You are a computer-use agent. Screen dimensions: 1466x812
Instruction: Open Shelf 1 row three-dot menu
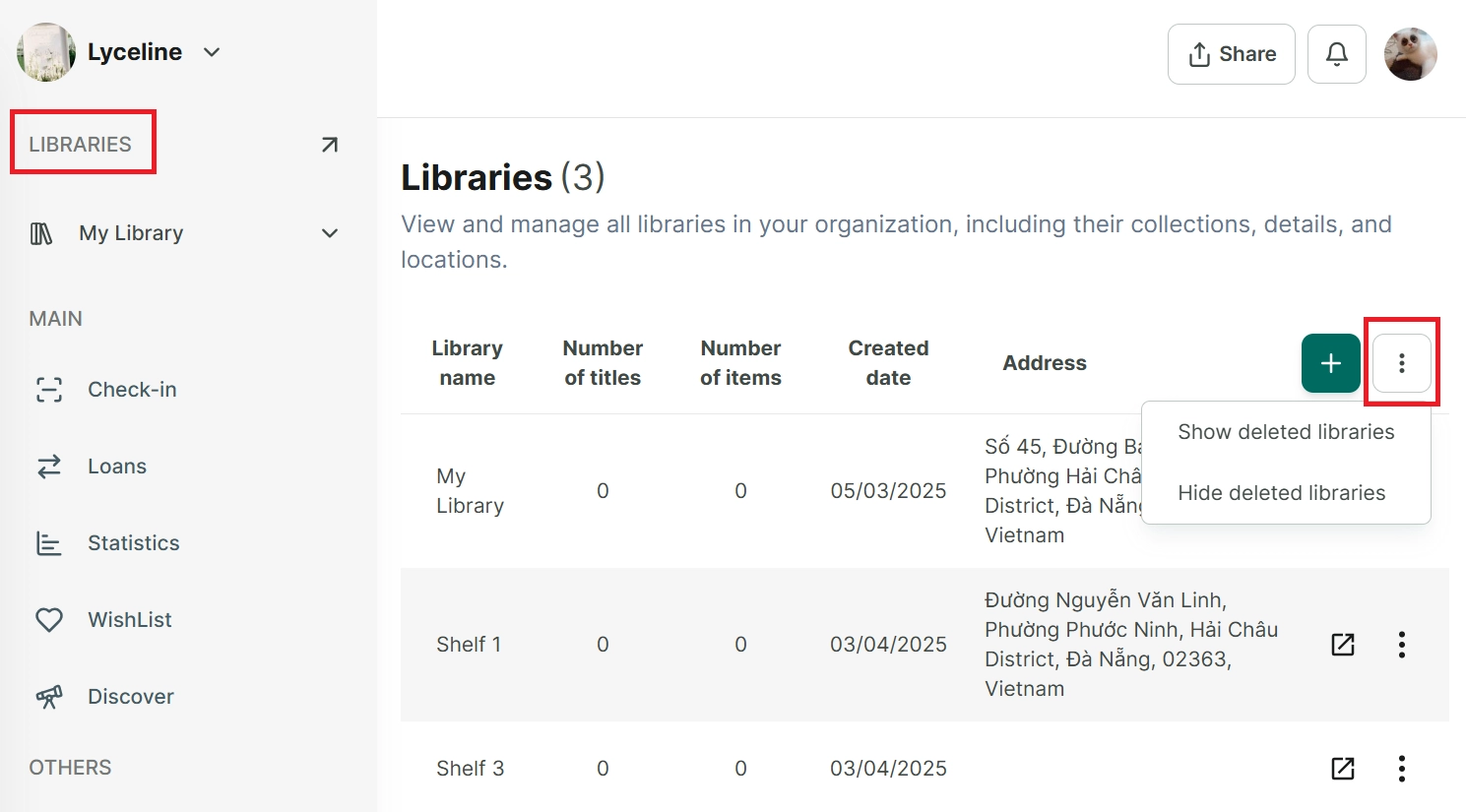(x=1401, y=645)
